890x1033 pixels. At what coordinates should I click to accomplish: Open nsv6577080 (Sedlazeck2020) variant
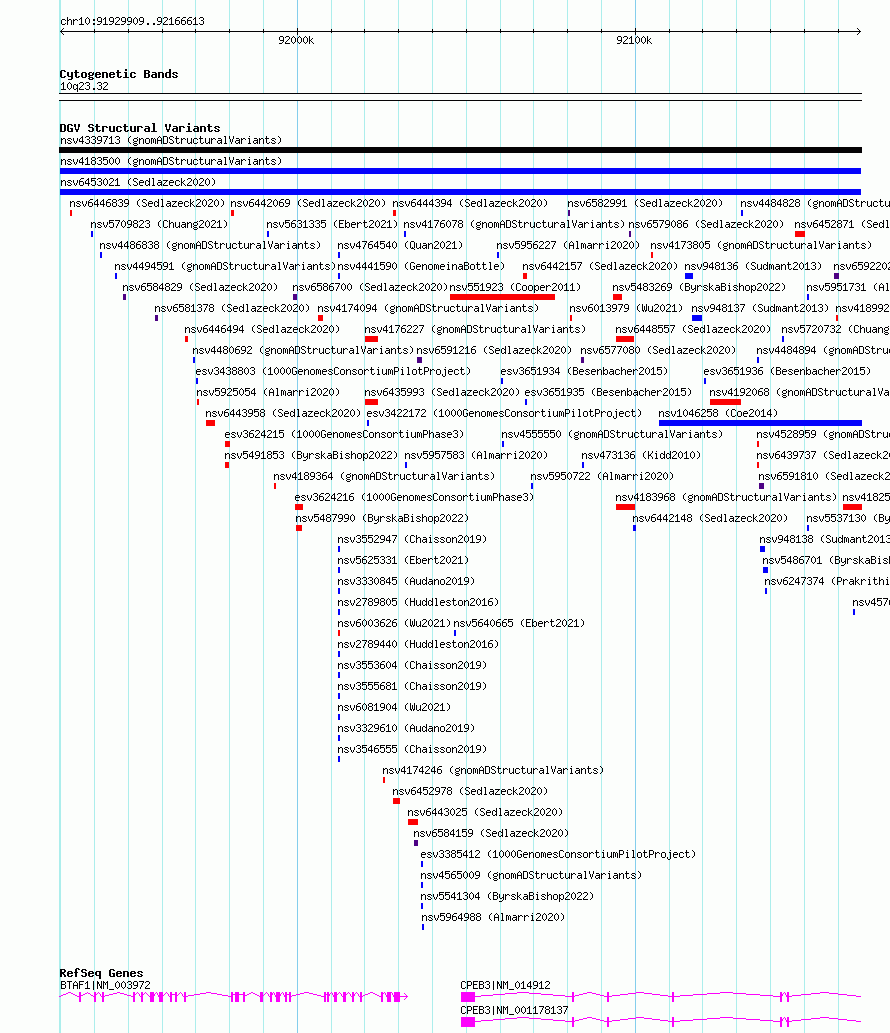coord(658,351)
